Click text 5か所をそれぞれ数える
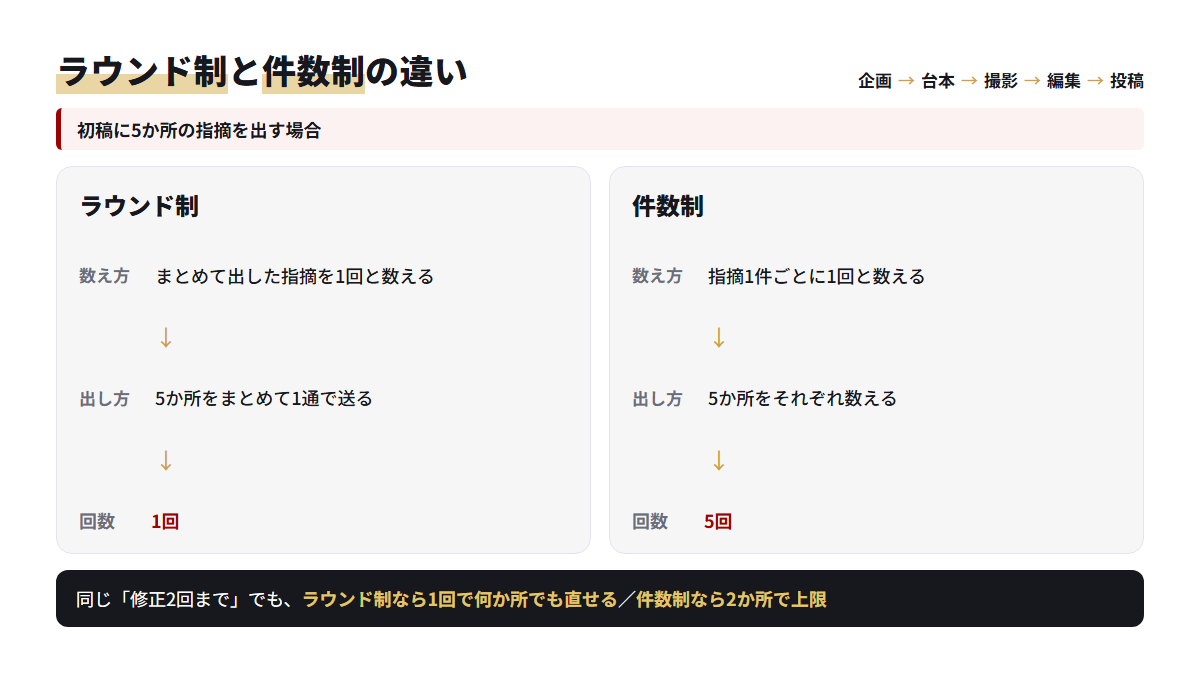The width and height of the screenshot is (1200, 675). click(803, 399)
